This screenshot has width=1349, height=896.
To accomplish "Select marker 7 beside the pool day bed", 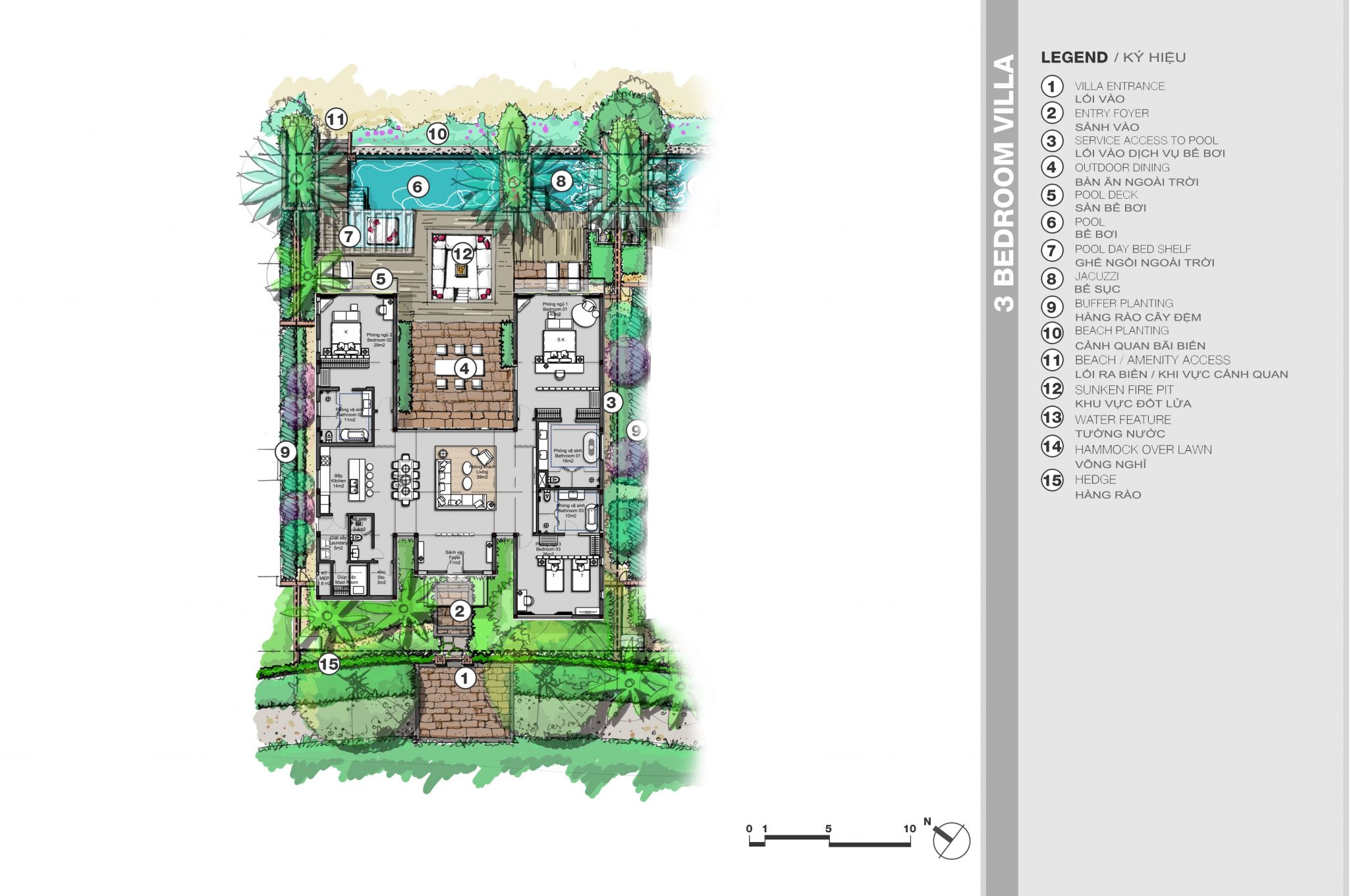I will 349,236.
